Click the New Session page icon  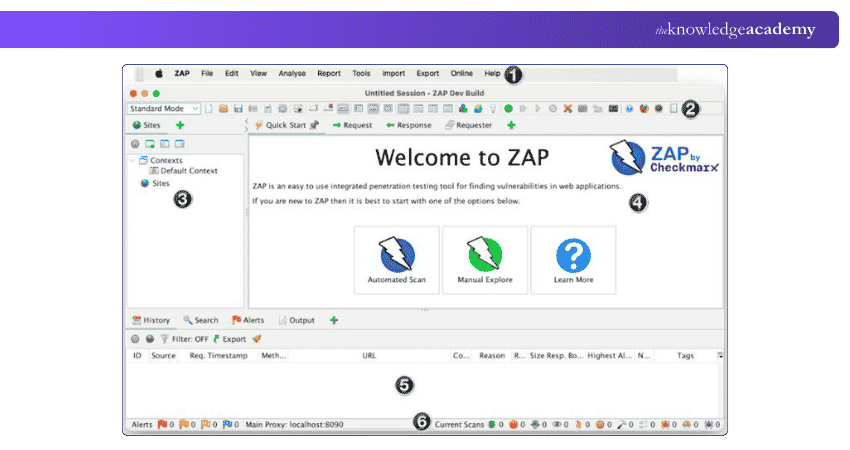tap(209, 108)
